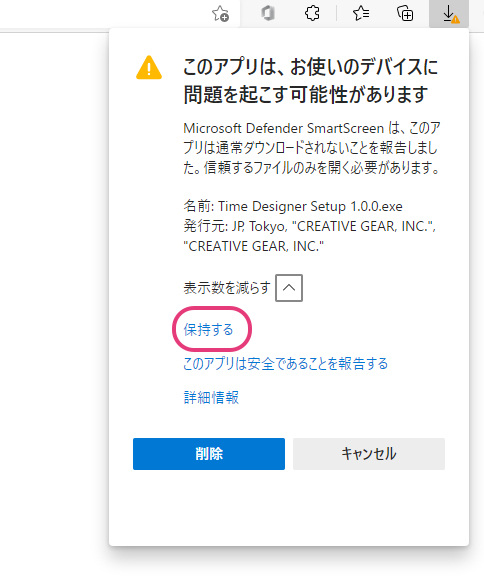Click the blue 削除 button
Screen dimensions: 484x576
209,454
